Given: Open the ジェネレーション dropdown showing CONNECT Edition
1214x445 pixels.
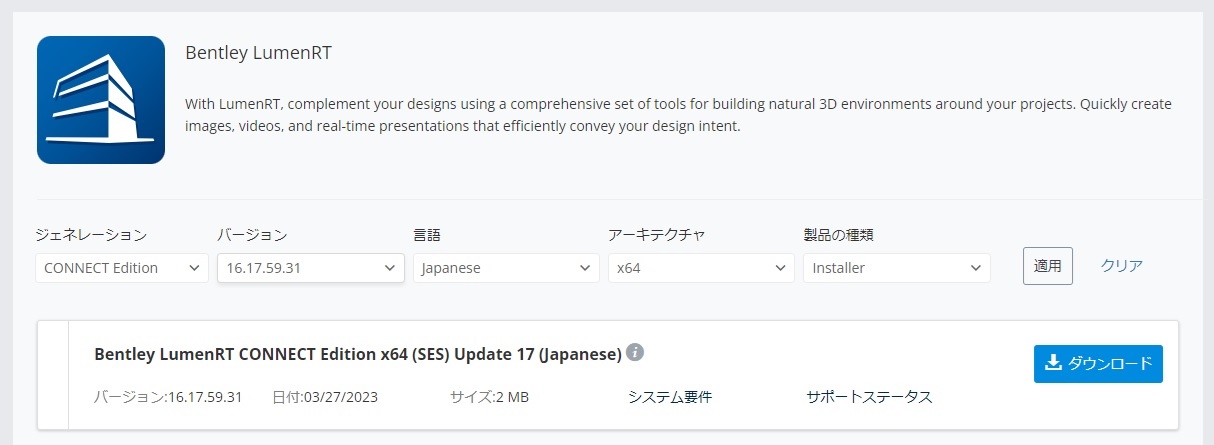Looking at the screenshot, I should coord(121,268).
